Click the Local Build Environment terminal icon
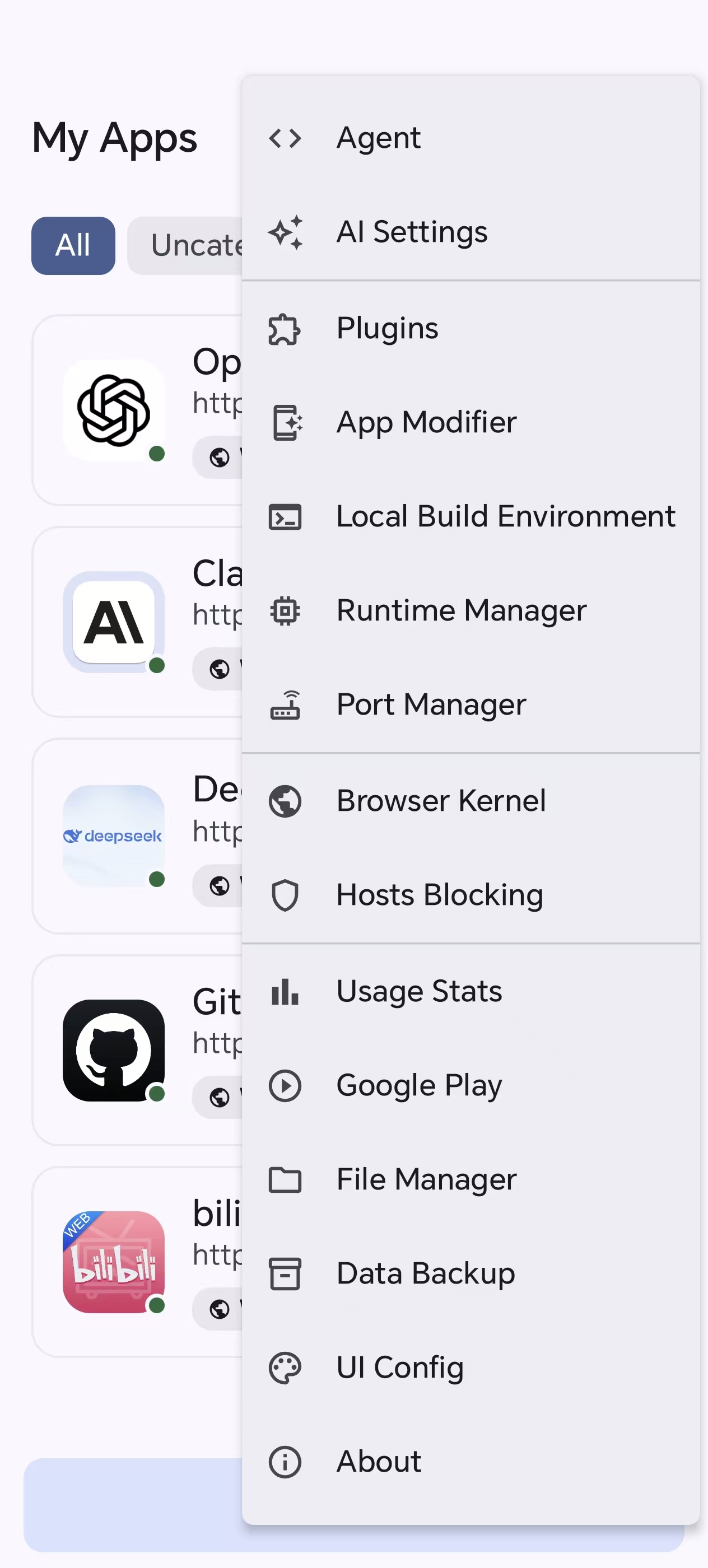The width and height of the screenshot is (708, 1568). point(285,517)
